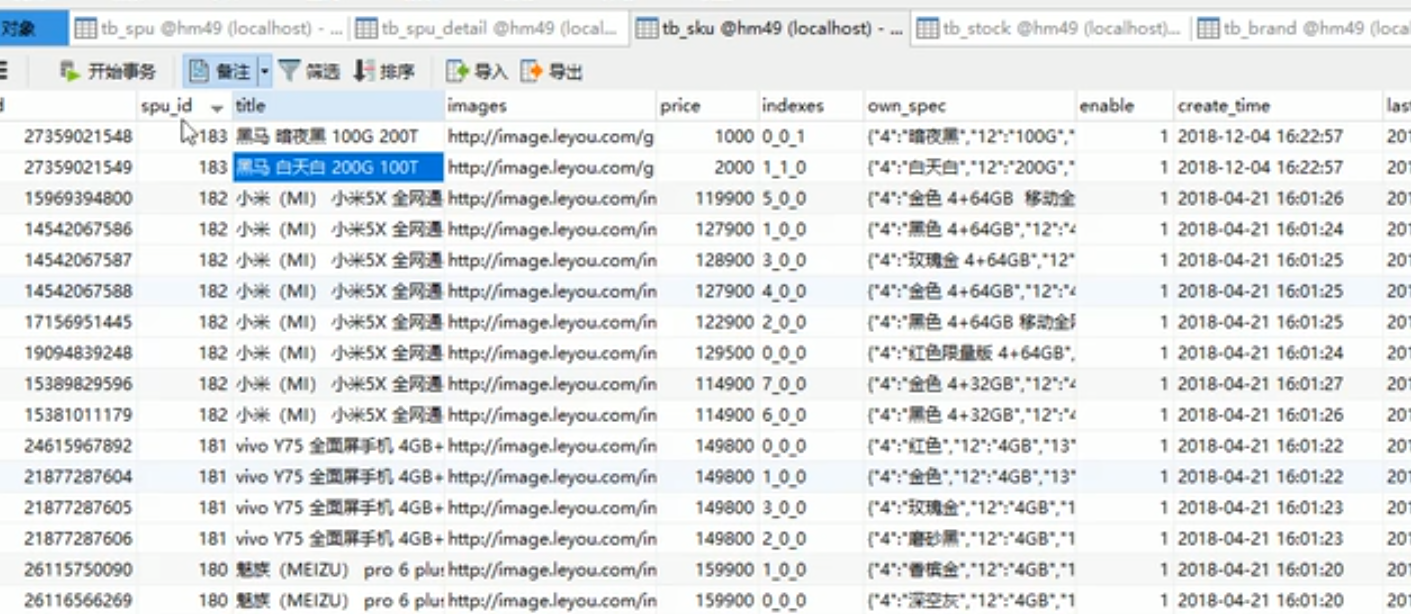
Task: Click id cell 15389829596
Action: [78, 384]
